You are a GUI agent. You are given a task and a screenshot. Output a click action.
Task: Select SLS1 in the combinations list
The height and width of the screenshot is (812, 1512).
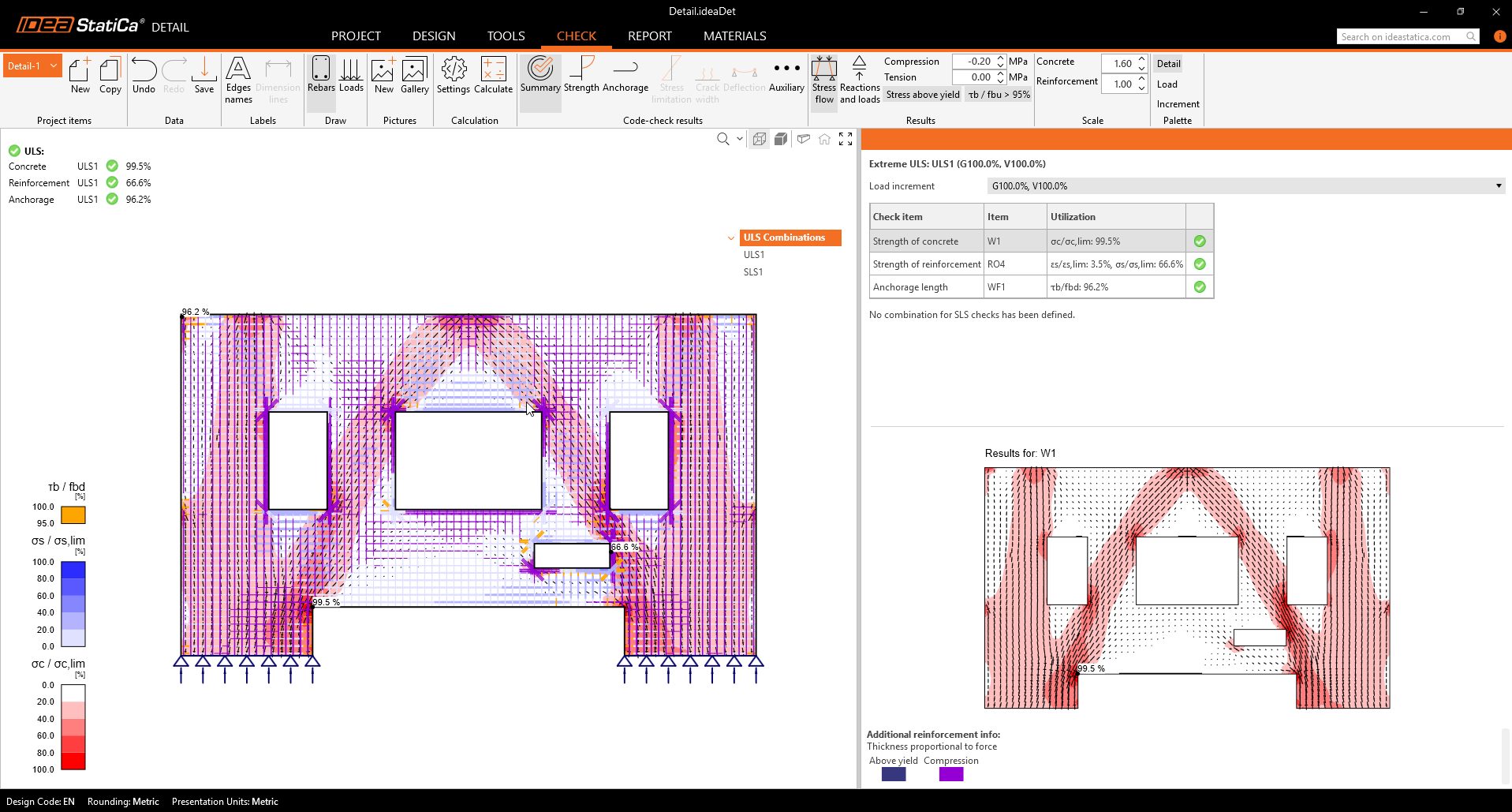[753, 272]
